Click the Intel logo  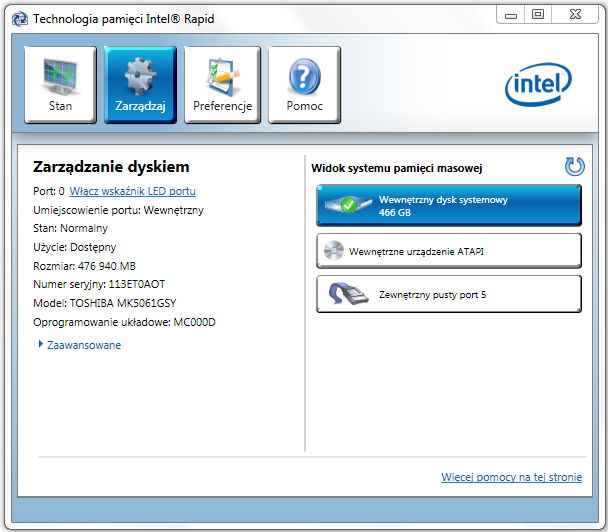coord(538,85)
